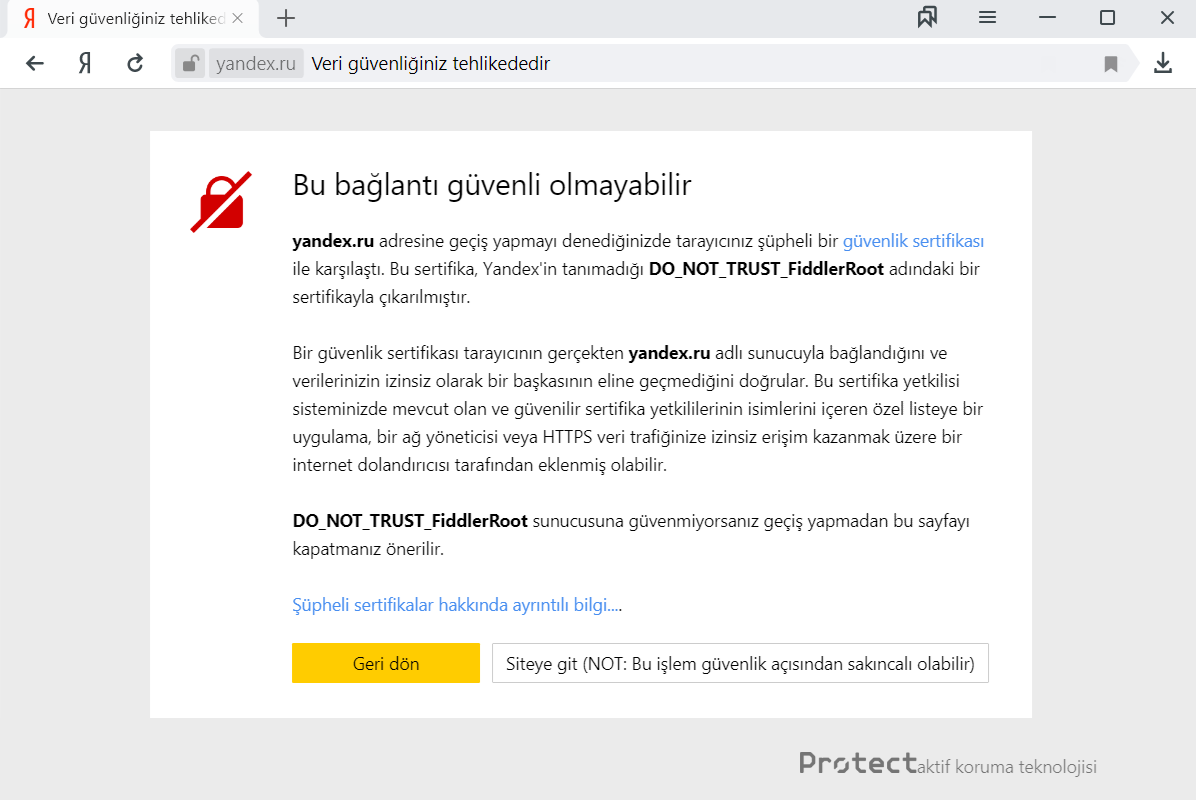The width and height of the screenshot is (1196, 800).
Task: Click the yellow 'Geri dön' button
Action: coord(386,663)
